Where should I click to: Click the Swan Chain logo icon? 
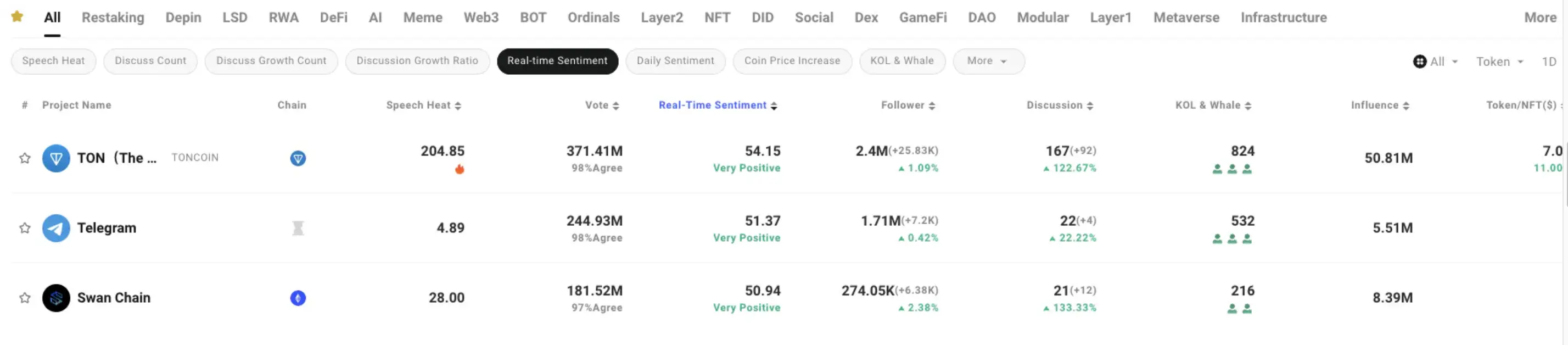pyautogui.click(x=56, y=298)
